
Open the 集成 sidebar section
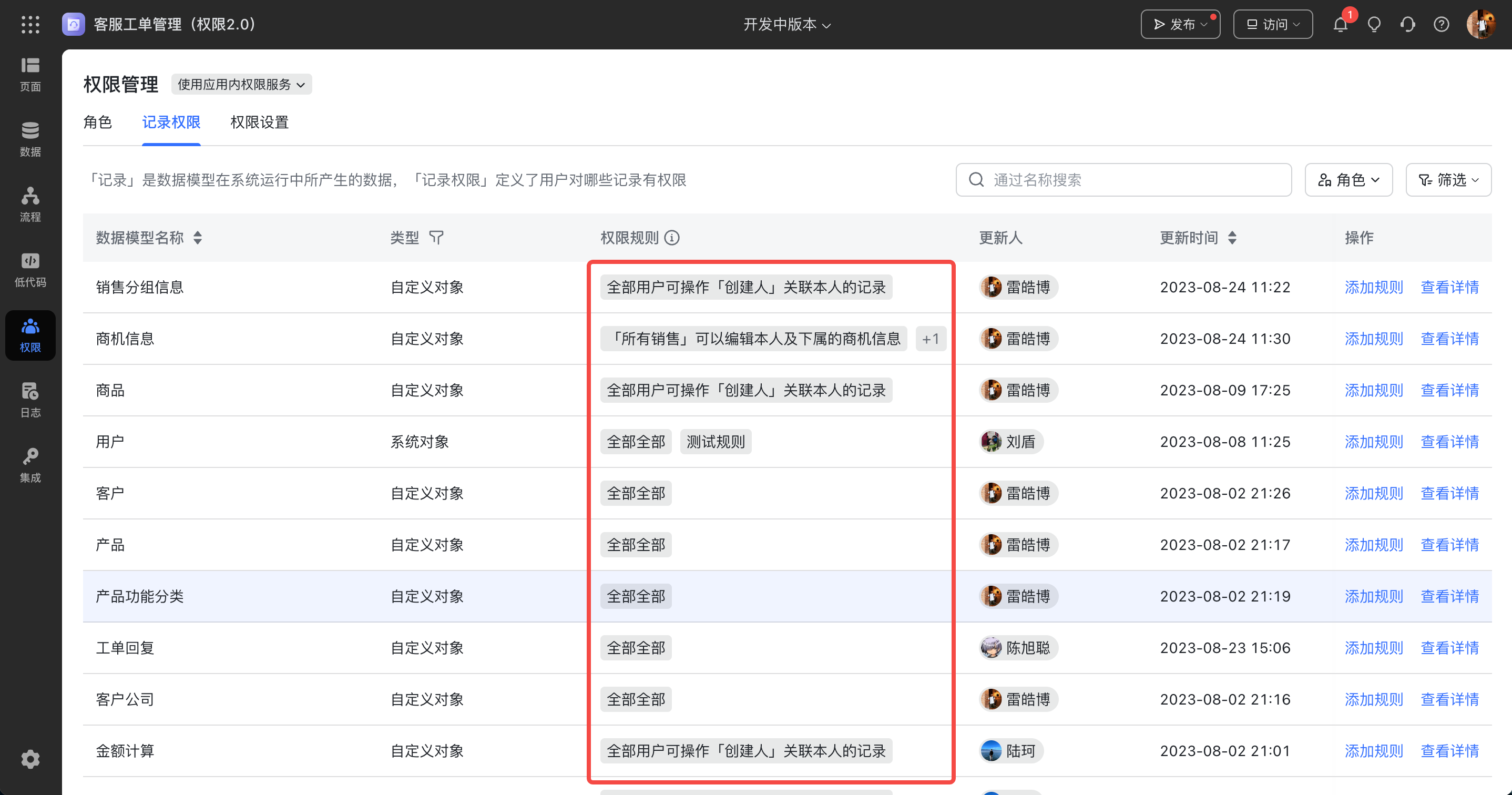(x=30, y=466)
